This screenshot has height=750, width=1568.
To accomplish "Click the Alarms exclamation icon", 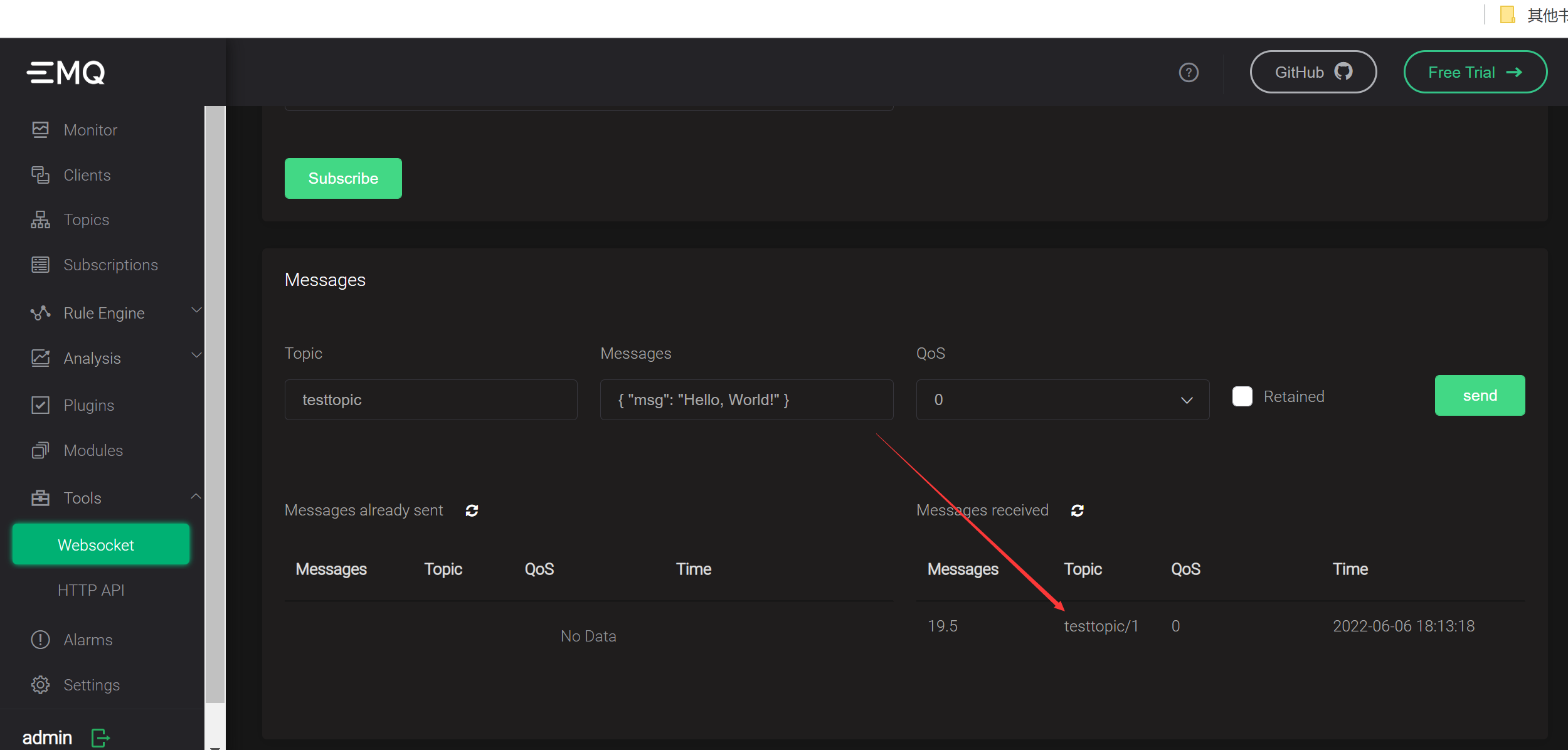I will point(40,640).
